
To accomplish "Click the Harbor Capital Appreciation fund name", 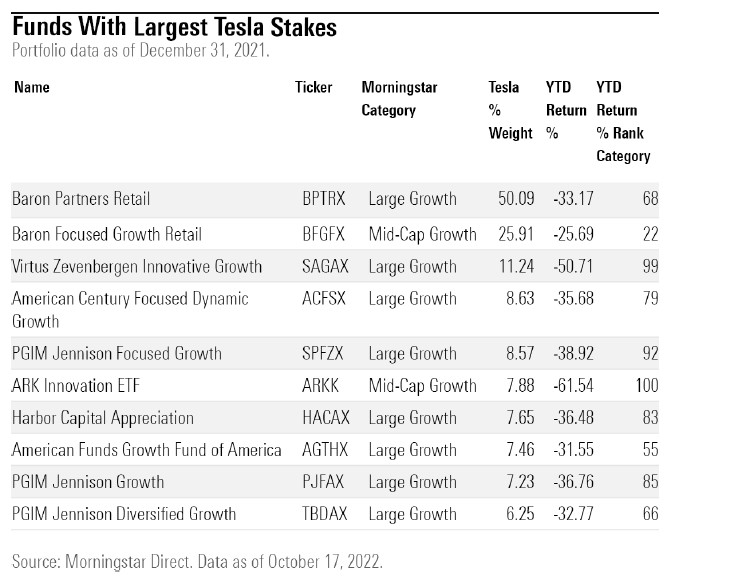I will pos(103,417).
